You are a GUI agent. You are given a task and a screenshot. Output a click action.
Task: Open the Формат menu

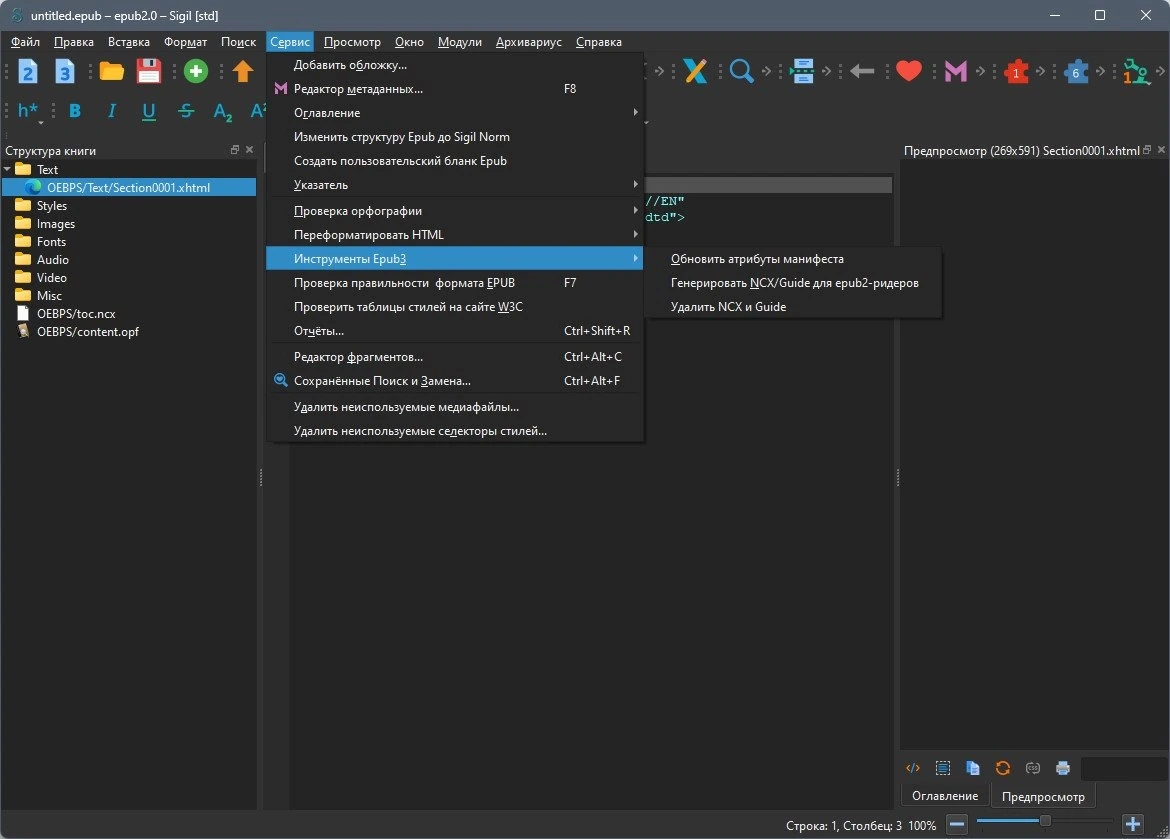click(x=186, y=42)
